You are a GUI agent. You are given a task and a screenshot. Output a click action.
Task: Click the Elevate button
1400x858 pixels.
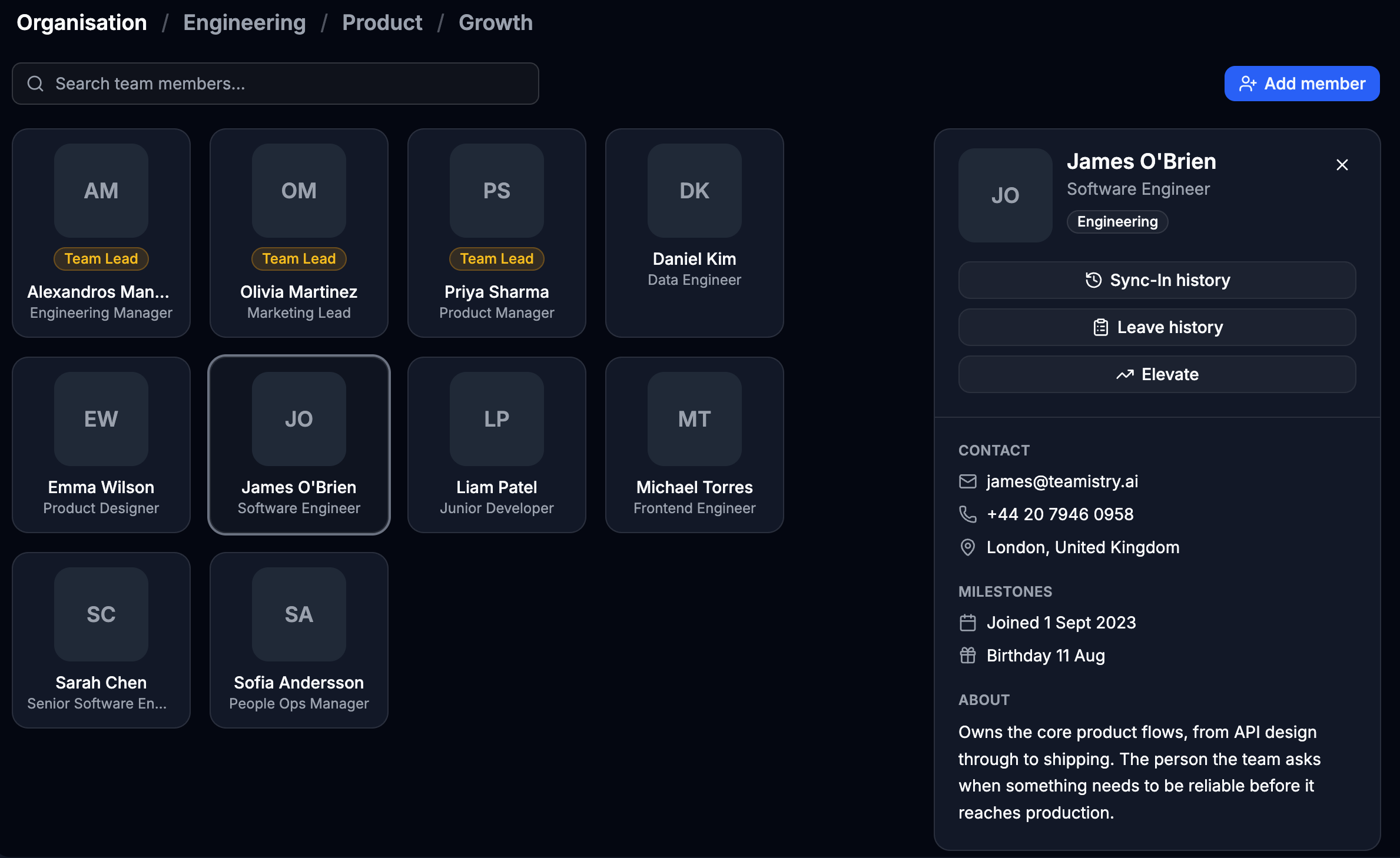point(1157,374)
